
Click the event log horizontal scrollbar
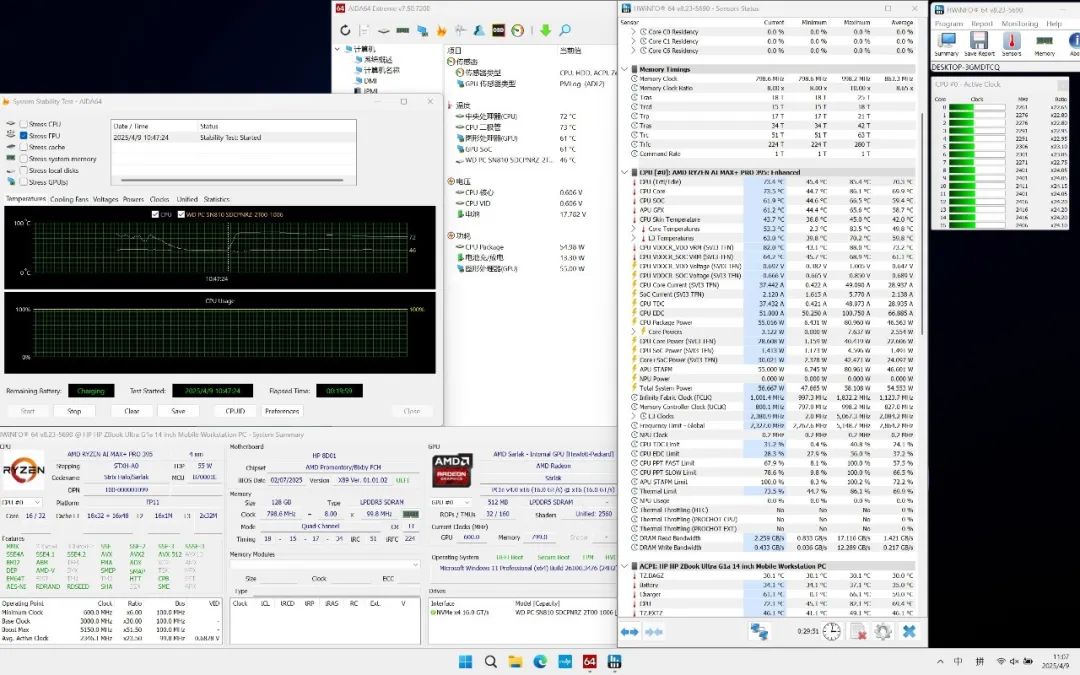point(232,180)
